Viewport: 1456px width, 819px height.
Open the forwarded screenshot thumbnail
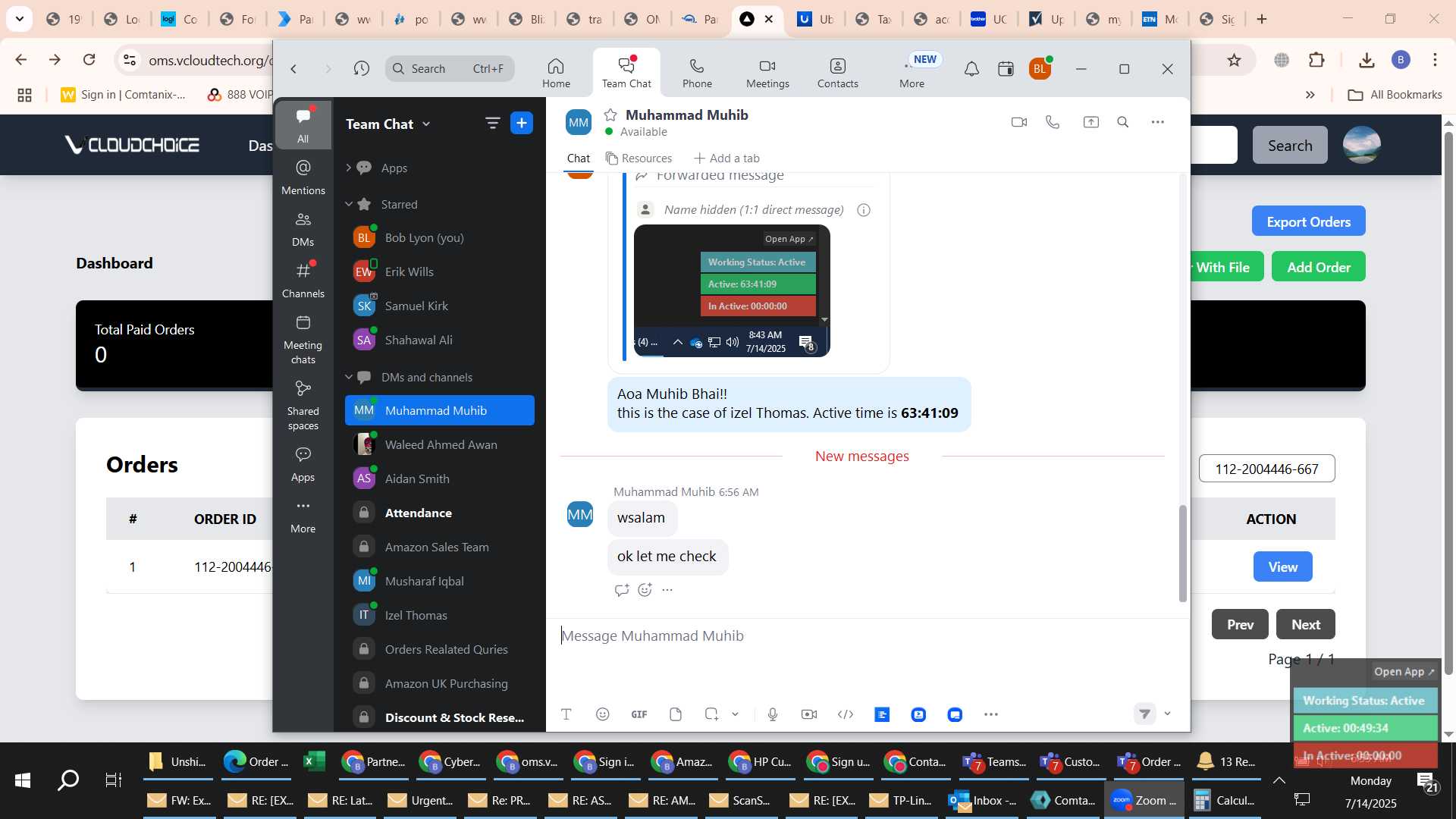tap(732, 290)
